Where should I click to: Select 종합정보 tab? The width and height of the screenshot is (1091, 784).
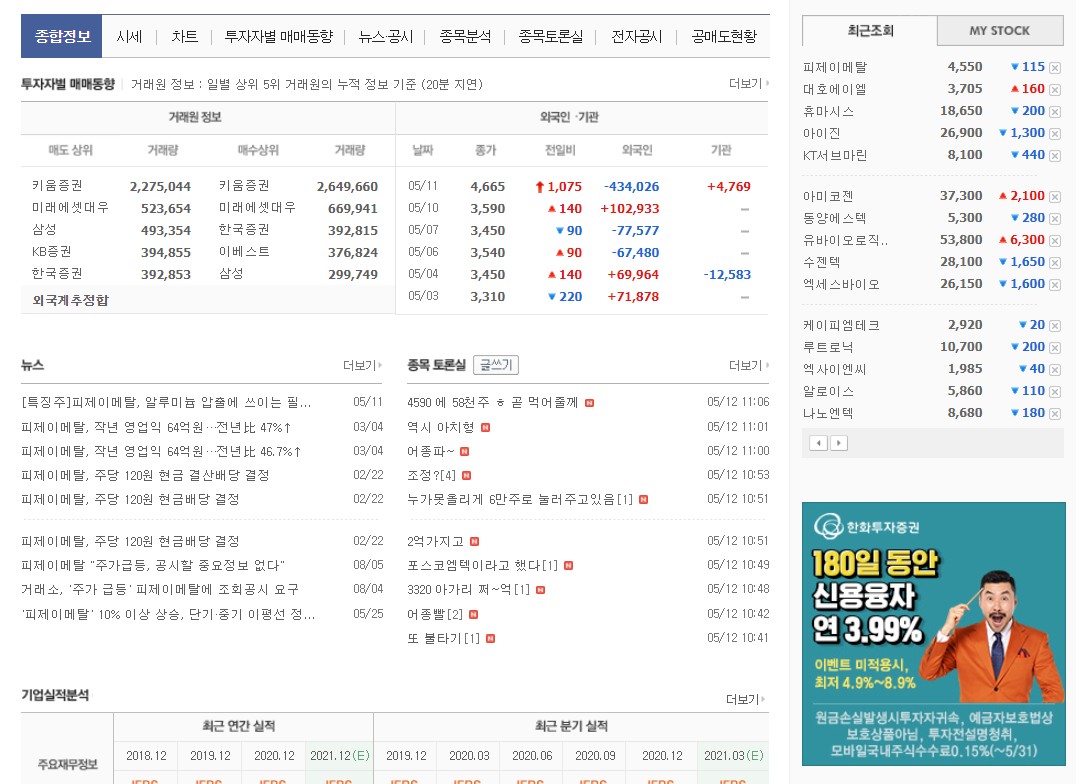pyautogui.click(x=62, y=36)
